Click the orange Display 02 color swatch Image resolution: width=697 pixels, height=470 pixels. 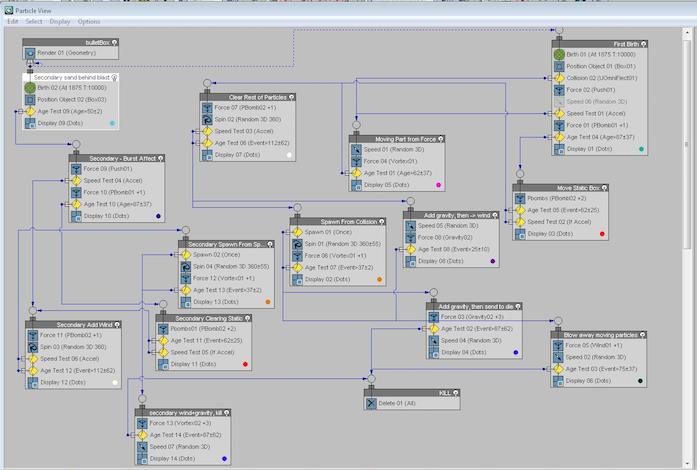pyautogui.click(x=380, y=279)
